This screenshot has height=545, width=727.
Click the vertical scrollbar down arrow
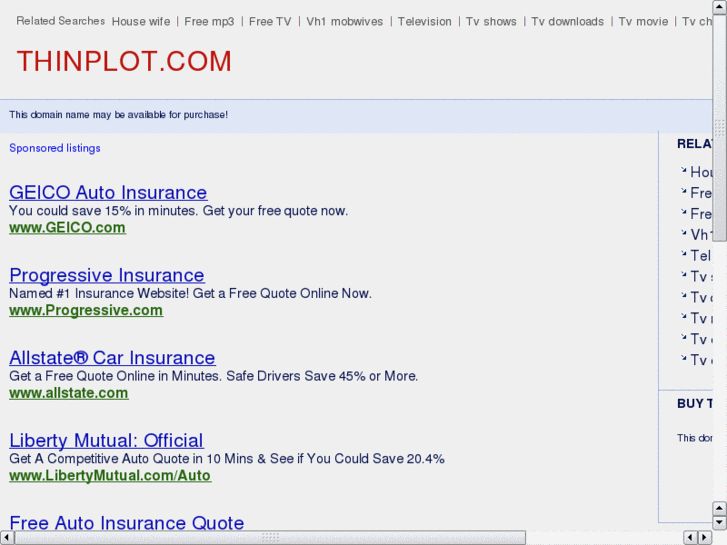720,523
